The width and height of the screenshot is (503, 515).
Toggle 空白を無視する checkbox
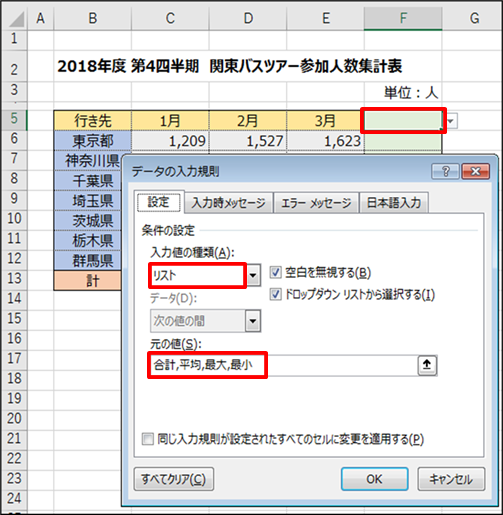coord(275,272)
